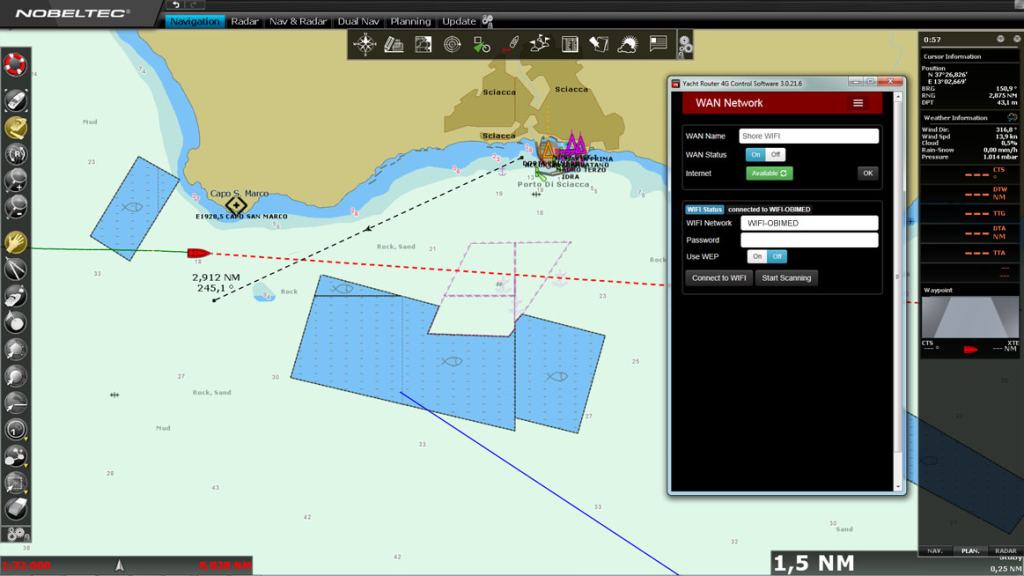Select the dividers measurement tool
Screen dimensions: 1024x576
[x=15, y=269]
